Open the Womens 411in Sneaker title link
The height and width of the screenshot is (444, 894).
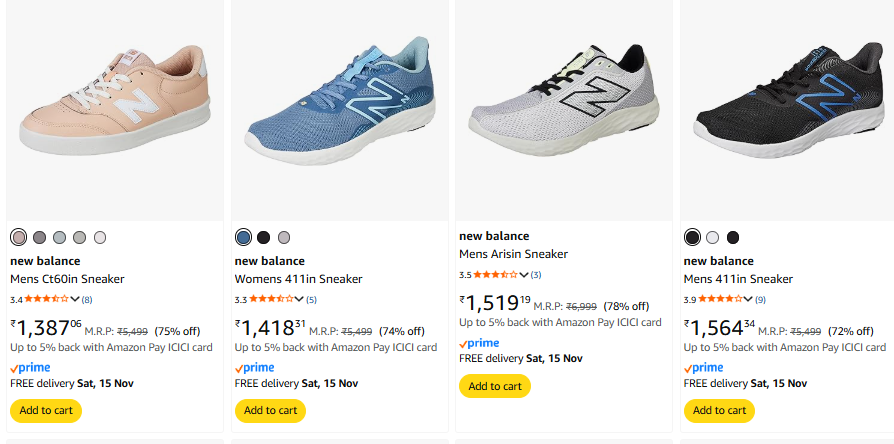[298, 279]
